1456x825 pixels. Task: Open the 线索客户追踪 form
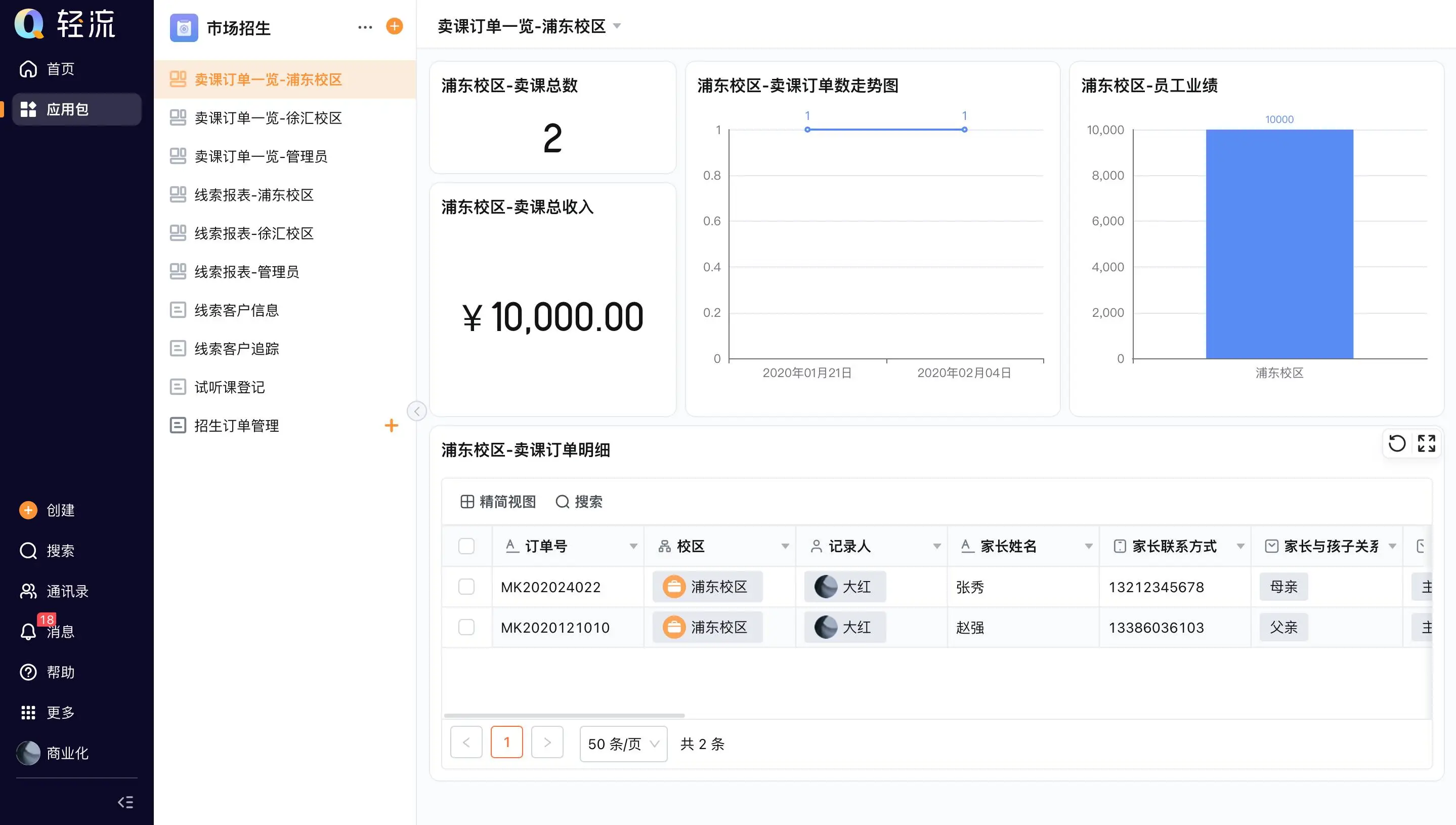tap(285, 348)
